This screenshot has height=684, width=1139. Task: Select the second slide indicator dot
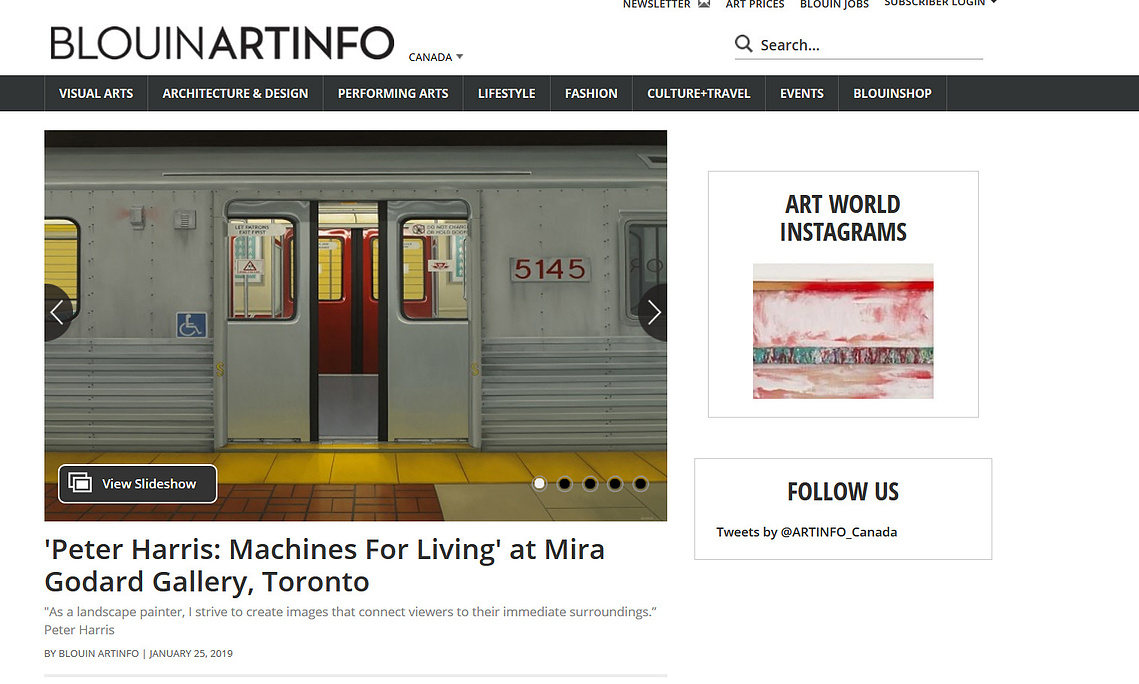pos(564,484)
